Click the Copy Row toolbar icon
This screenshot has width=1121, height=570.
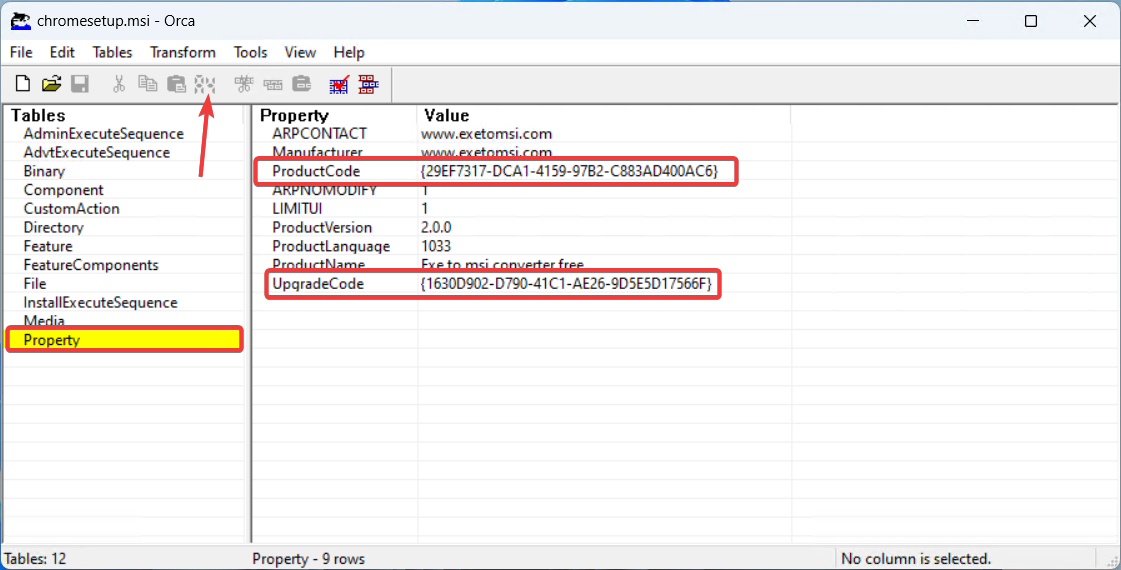coord(272,84)
